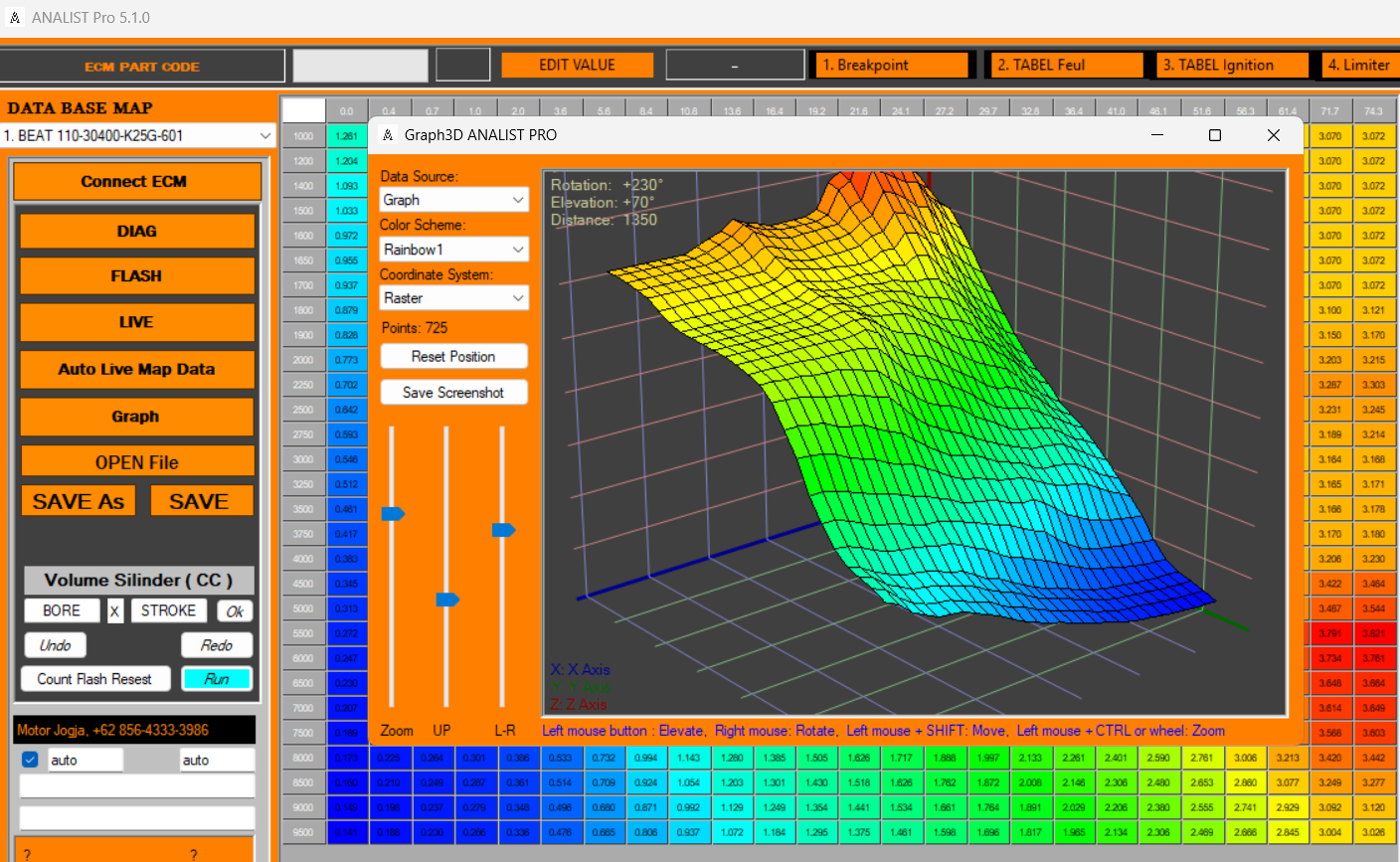Open the 2. TABEL Feul tab
The height and width of the screenshot is (862, 1400).
(x=1067, y=65)
